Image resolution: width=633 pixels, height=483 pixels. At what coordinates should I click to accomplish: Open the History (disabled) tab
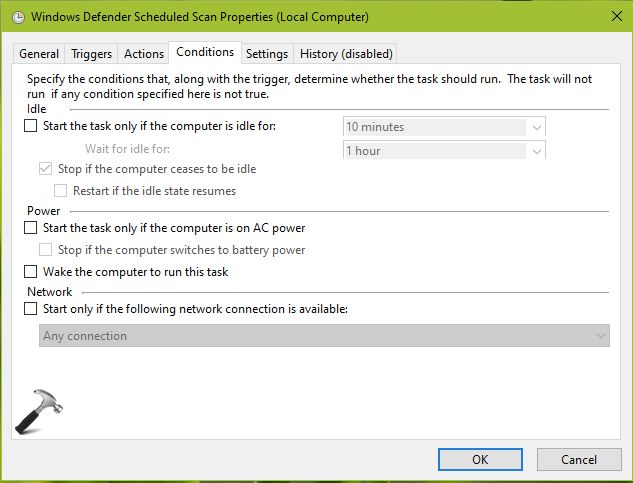pyautogui.click(x=346, y=54)
